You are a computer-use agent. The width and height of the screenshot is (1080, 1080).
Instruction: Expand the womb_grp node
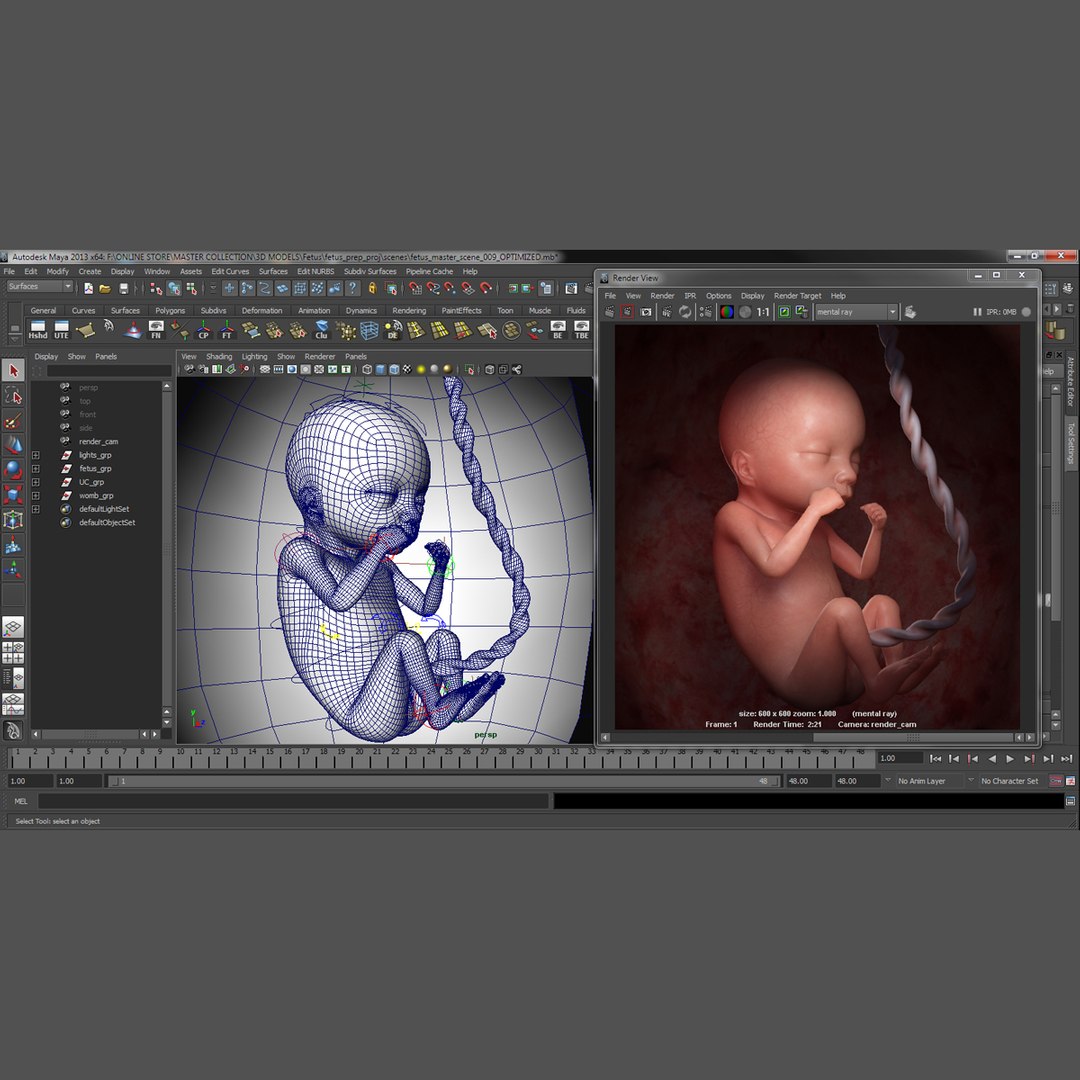[36, 496]
